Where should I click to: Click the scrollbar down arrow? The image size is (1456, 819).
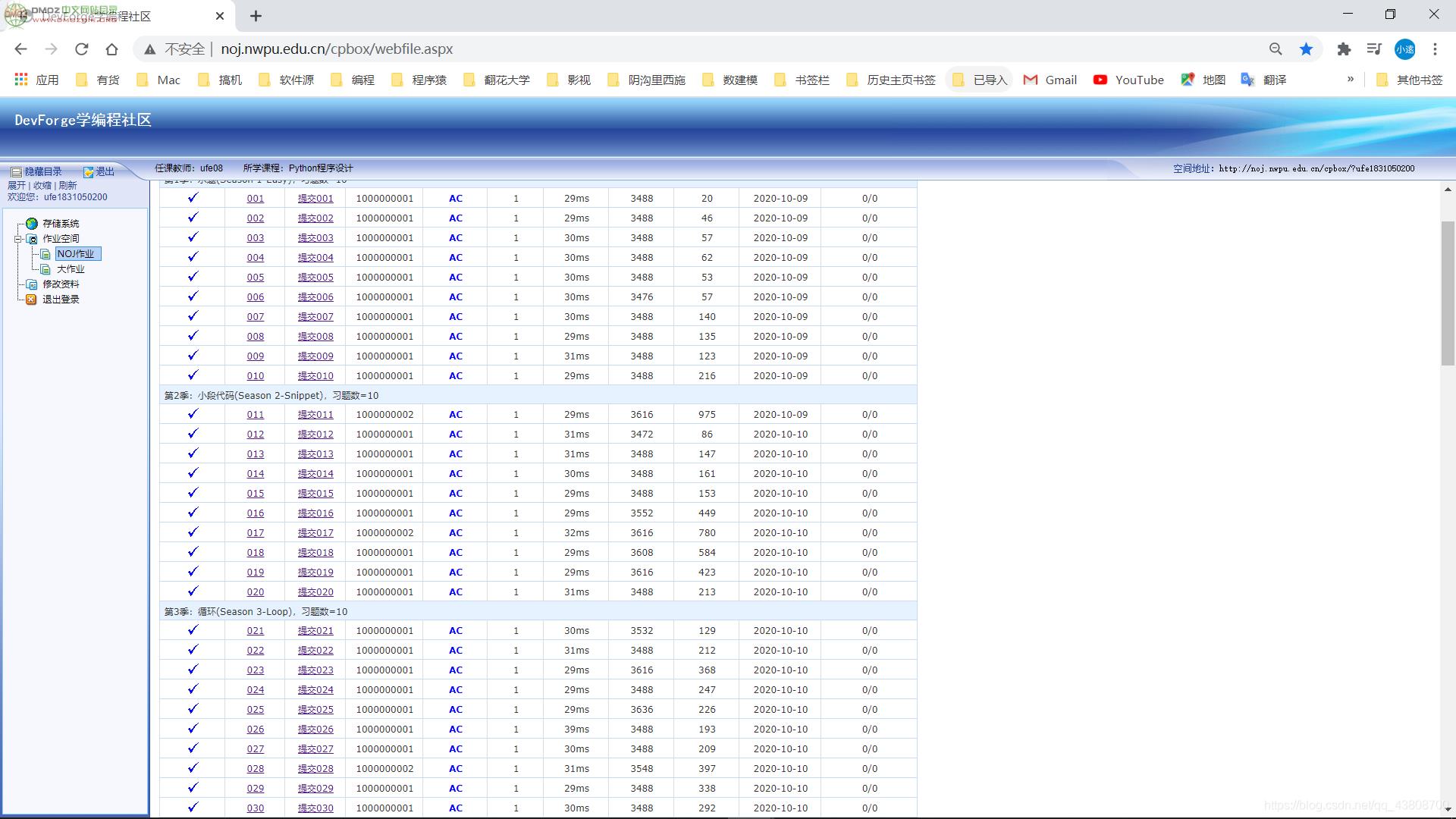(x=1448, y=811)
